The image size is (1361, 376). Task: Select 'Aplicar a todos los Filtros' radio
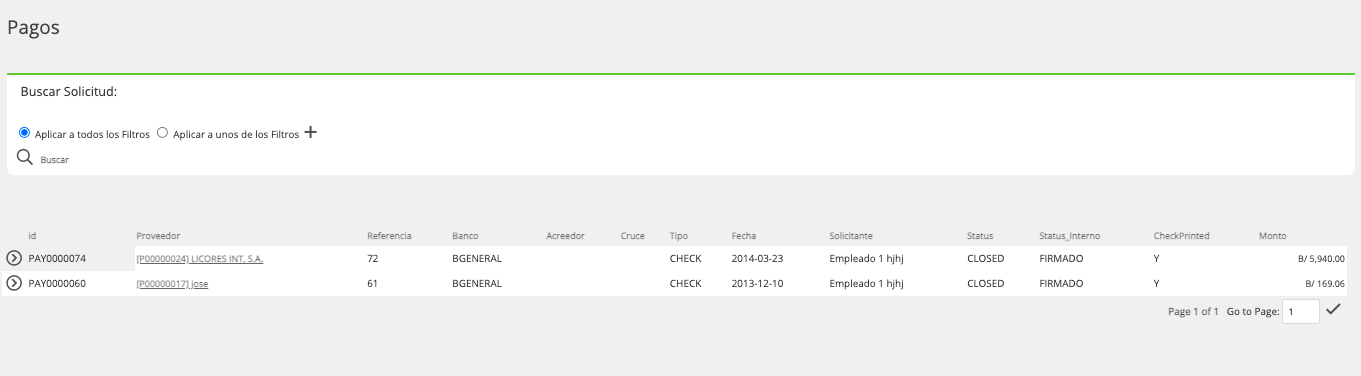(24, 132)
